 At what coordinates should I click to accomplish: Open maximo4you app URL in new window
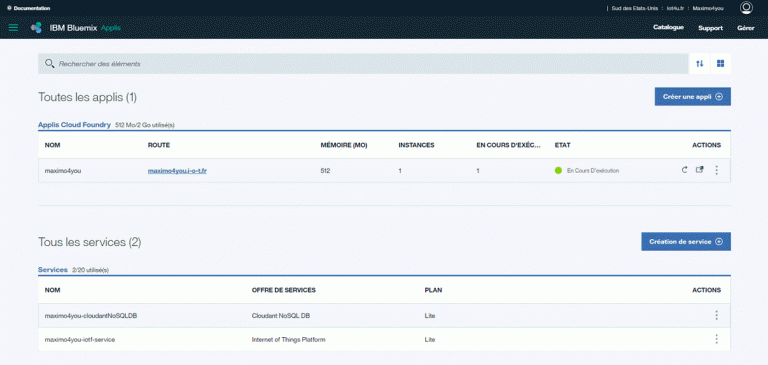pos(700,170)
